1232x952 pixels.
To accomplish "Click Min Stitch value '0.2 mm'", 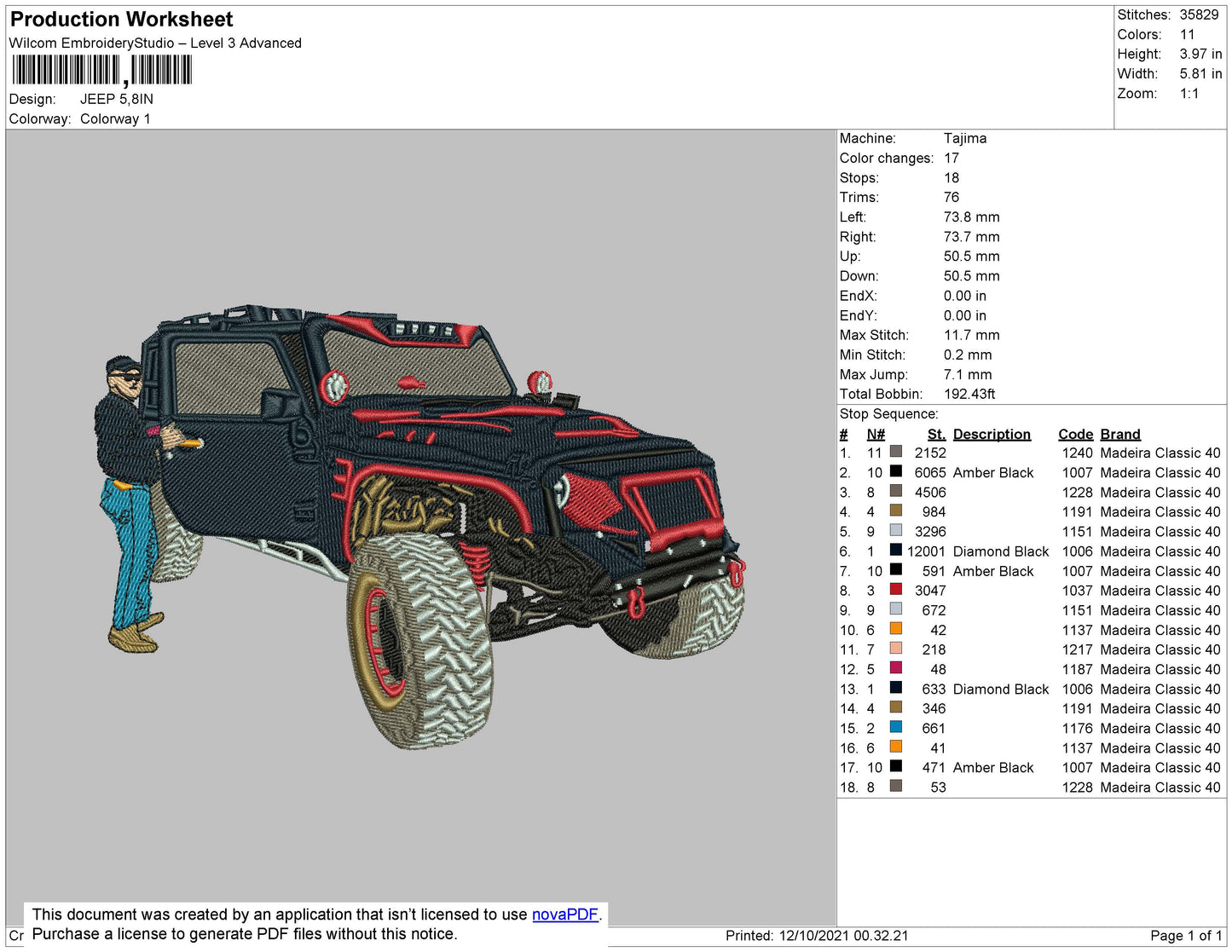I will tap(968, 355).
